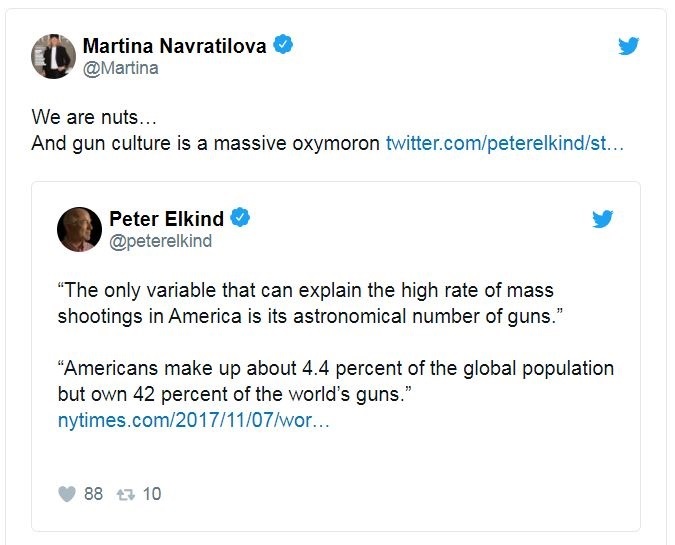Image resolution: width=675 pixels, height=545 pixels.
Task: Click verified badge beside Martina Navratilova
Action: tap(283, 45)
